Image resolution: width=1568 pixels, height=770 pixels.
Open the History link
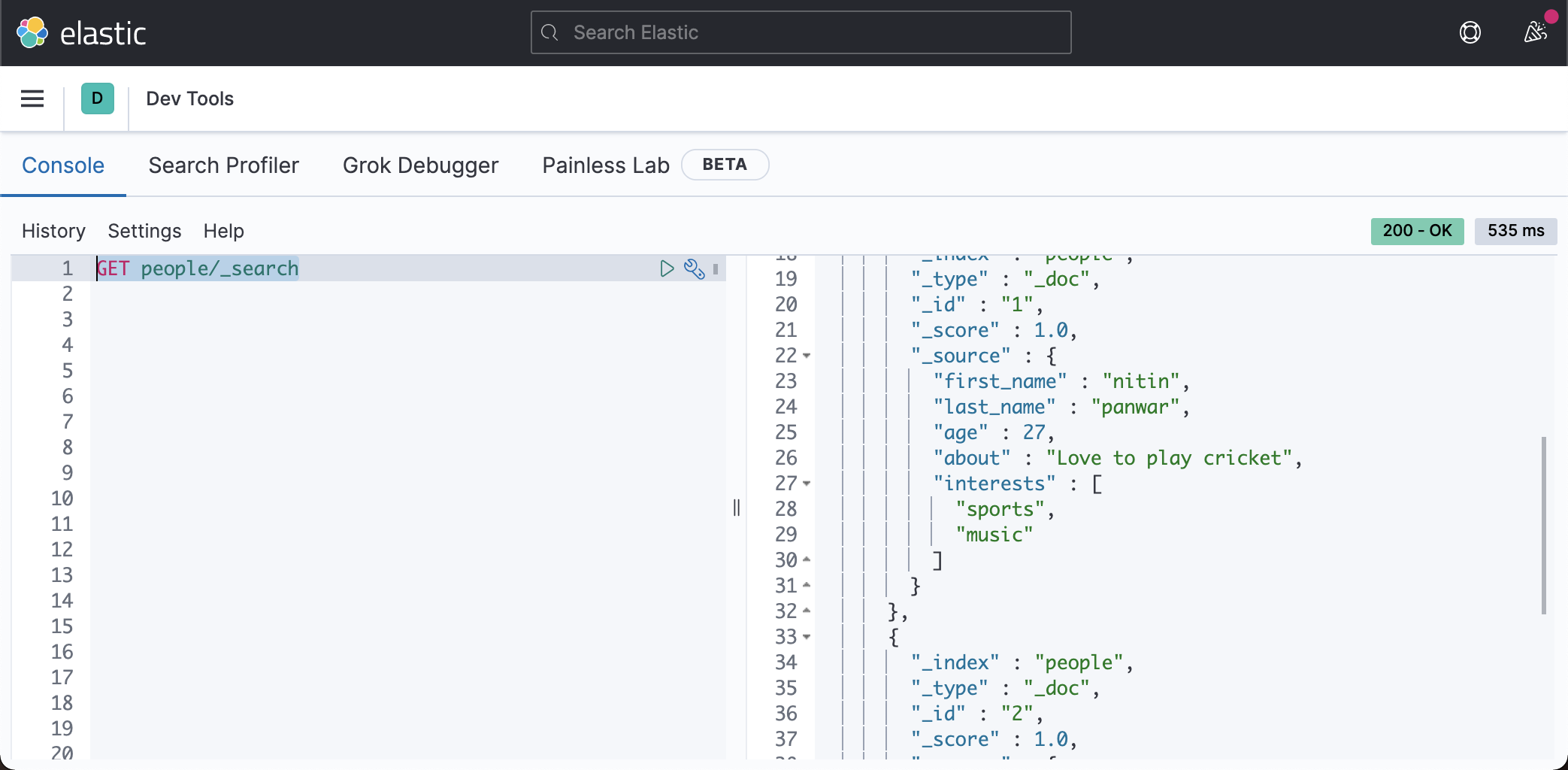coord(53,231)
